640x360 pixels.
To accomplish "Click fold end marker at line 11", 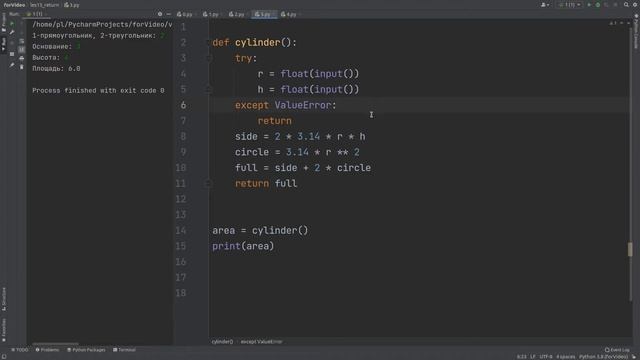I will pyautogui.click(x=209, y=184).
